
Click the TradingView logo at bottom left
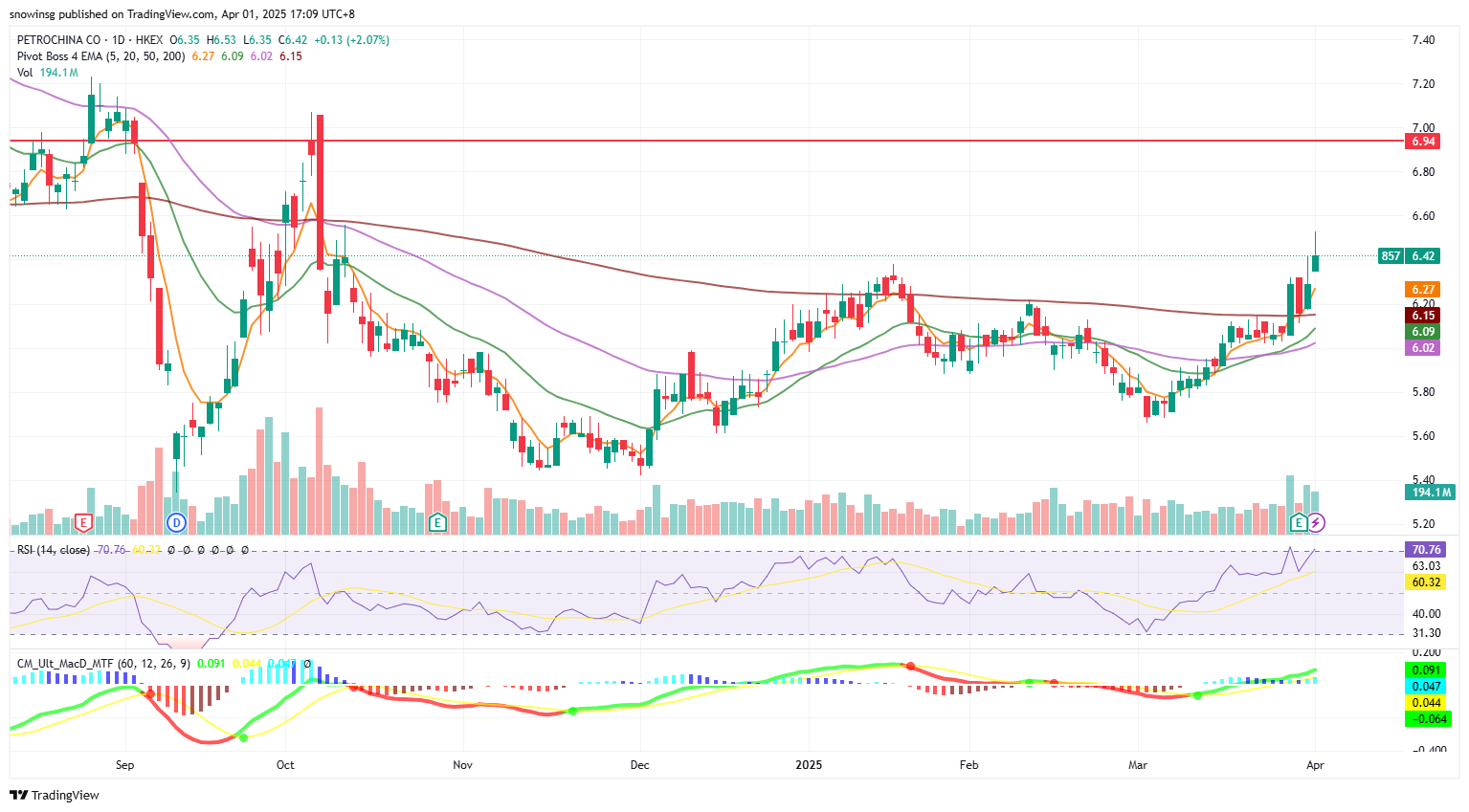point(55,795)
